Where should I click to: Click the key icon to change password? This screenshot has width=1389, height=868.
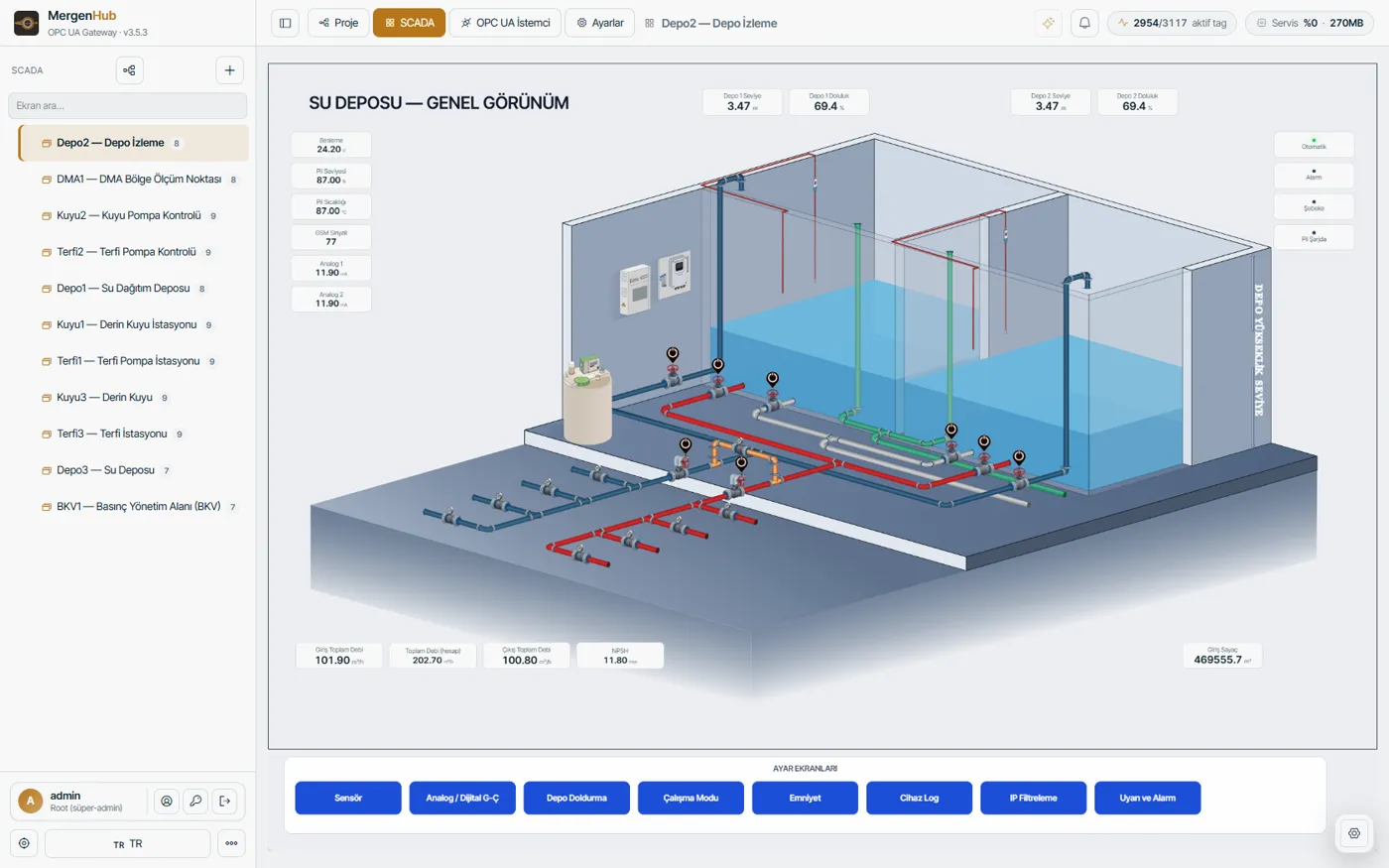195,801
